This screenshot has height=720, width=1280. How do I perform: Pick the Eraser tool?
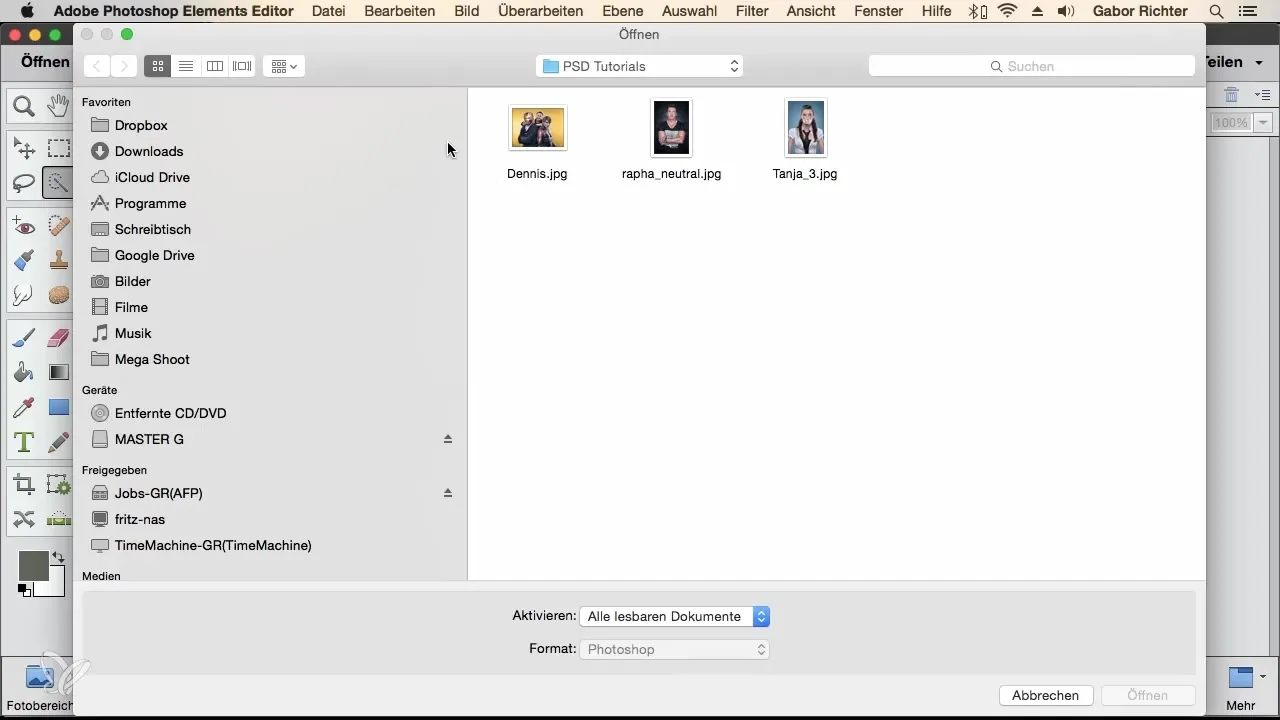[x=58, y=339]
